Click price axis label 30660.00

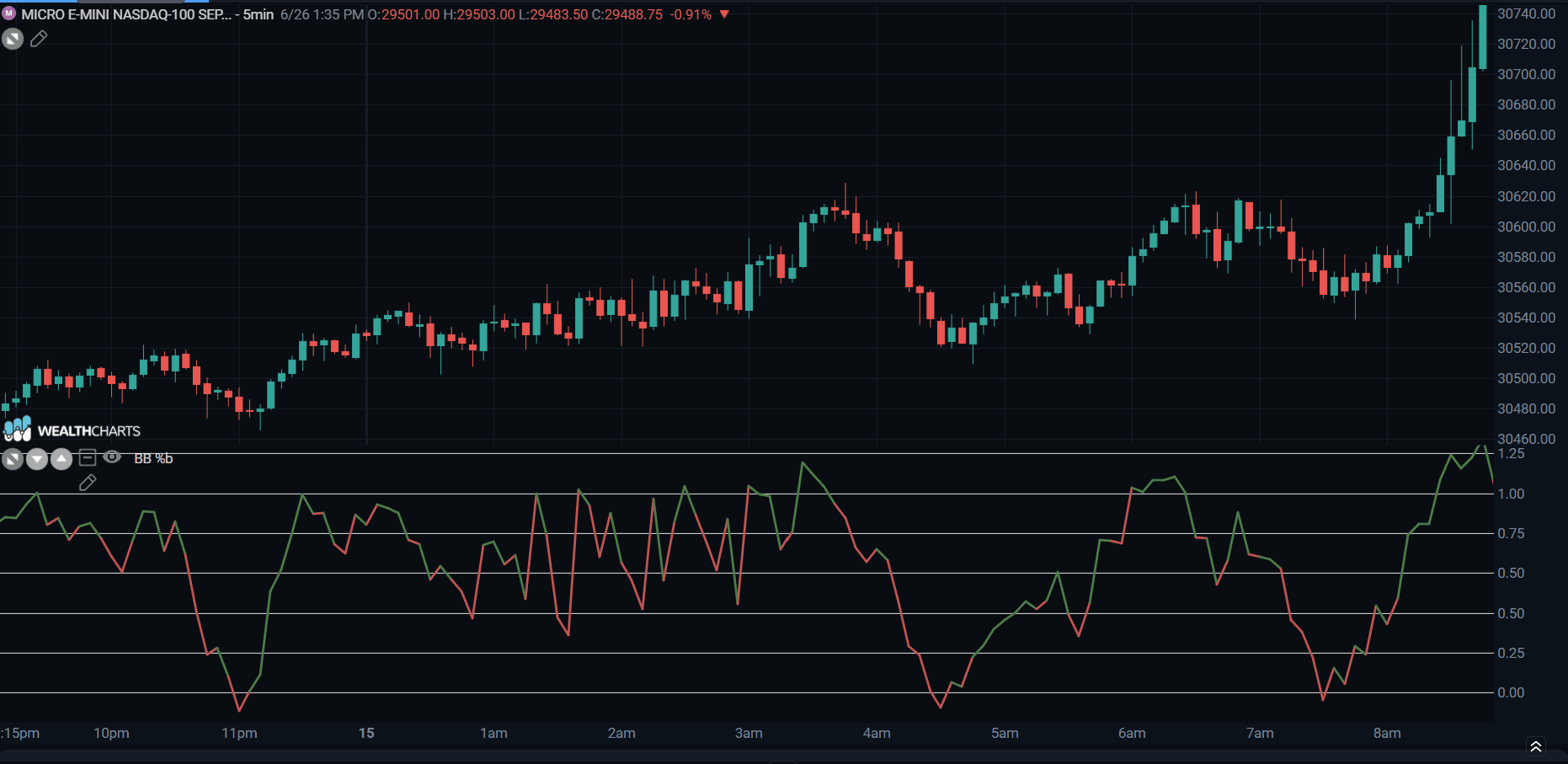pyautogui.click(x=1526, y=135)
